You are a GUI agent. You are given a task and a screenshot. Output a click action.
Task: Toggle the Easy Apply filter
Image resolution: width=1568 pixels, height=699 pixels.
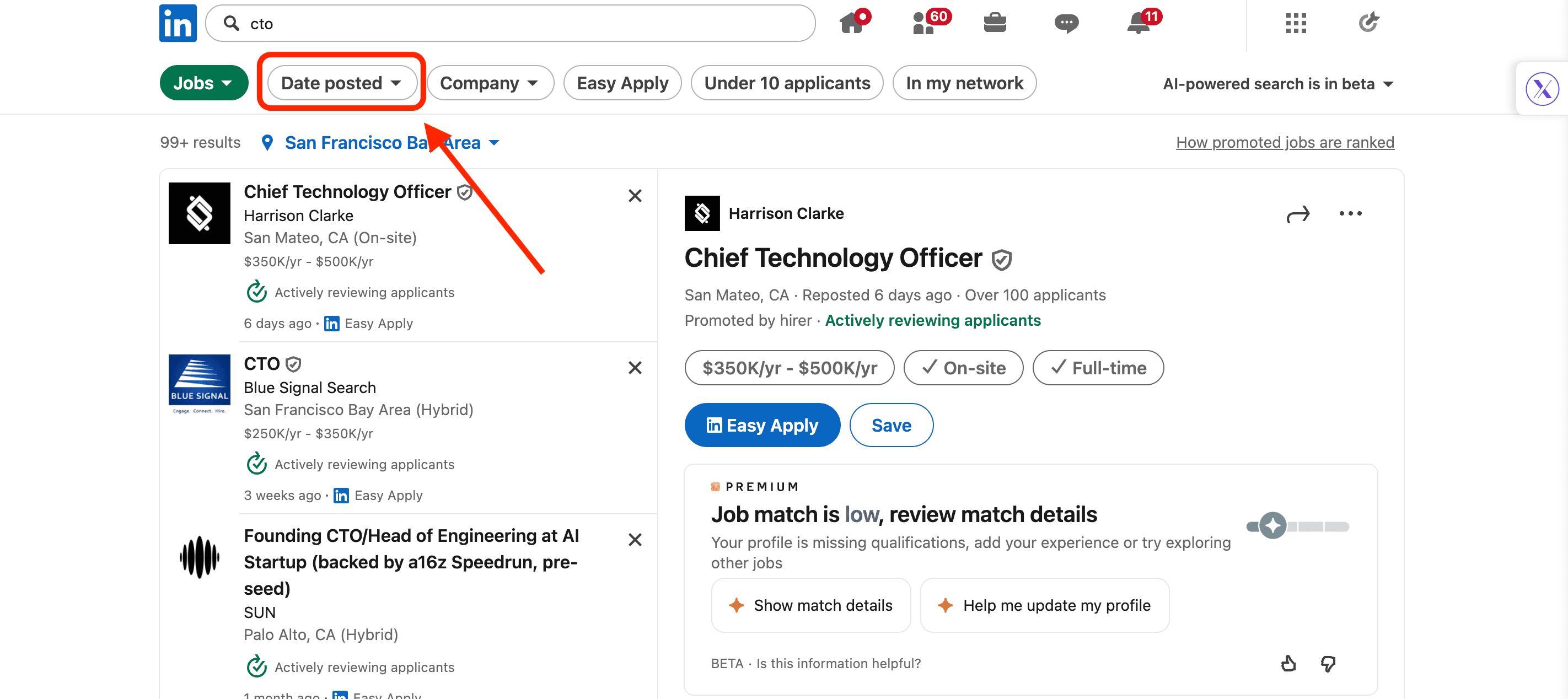coord(622,83)
